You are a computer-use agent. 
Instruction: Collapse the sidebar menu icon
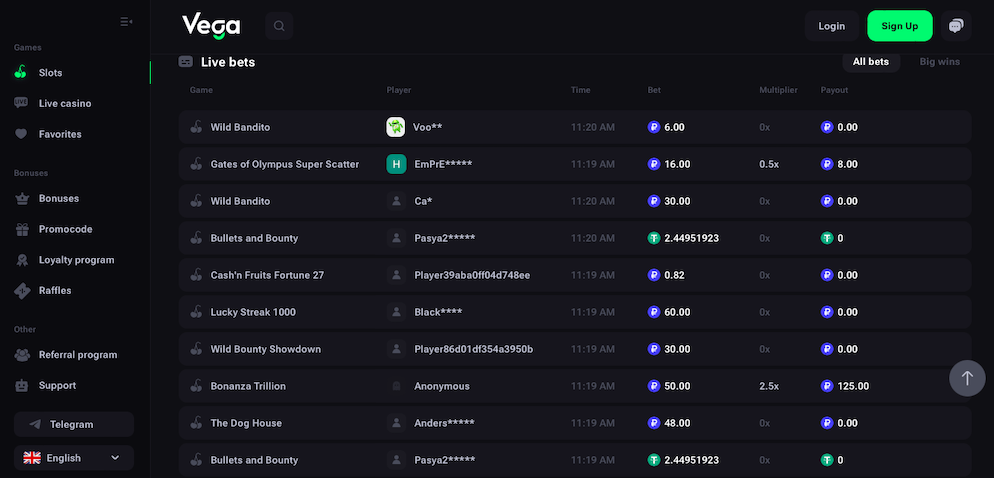[x=126, y=21]
